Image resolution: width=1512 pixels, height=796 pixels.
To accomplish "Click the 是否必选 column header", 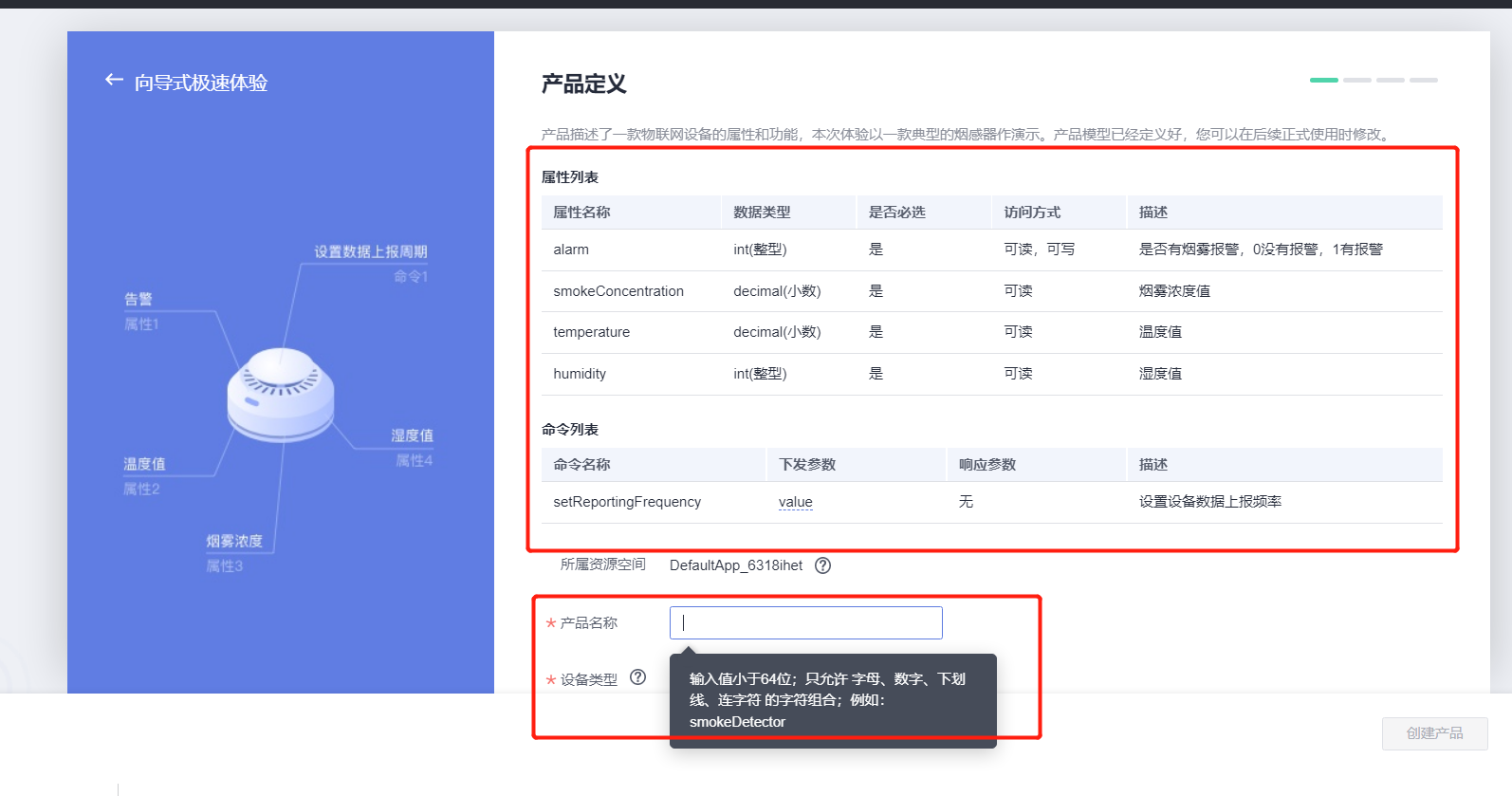I will tap(897, 213).
